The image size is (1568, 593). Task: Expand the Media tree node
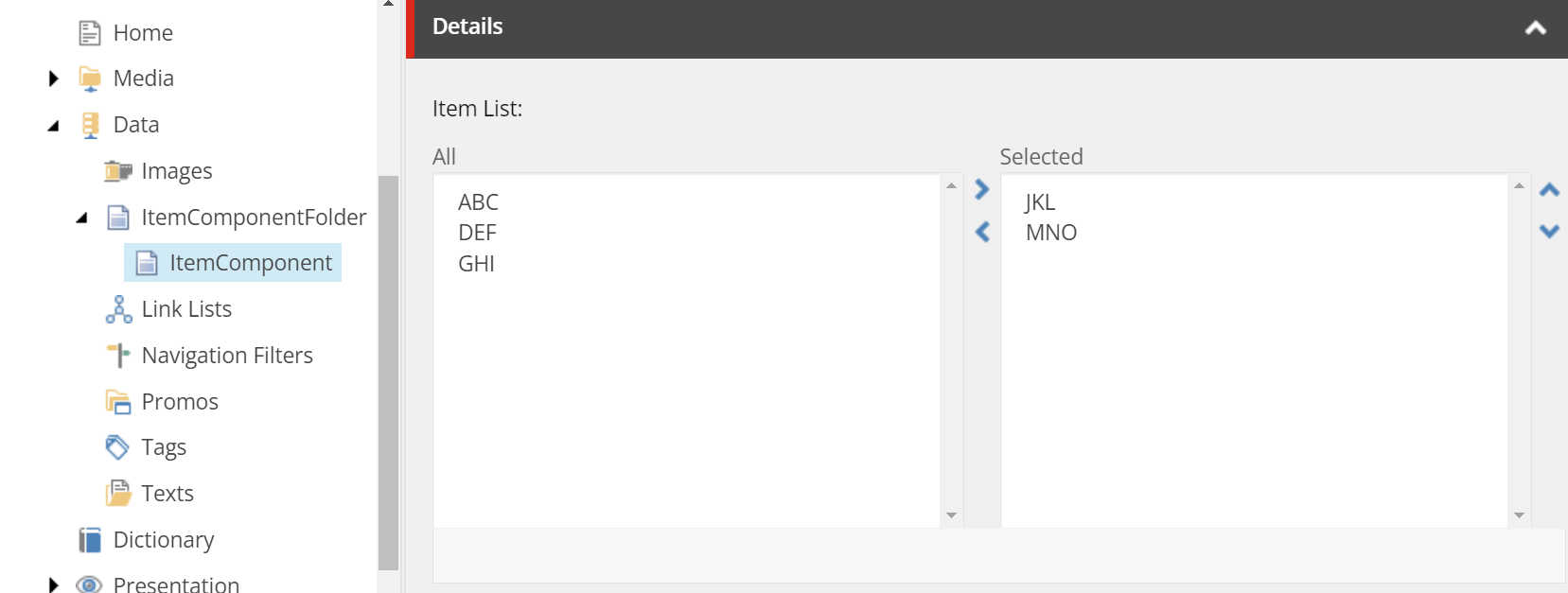[x=54, y=78]
